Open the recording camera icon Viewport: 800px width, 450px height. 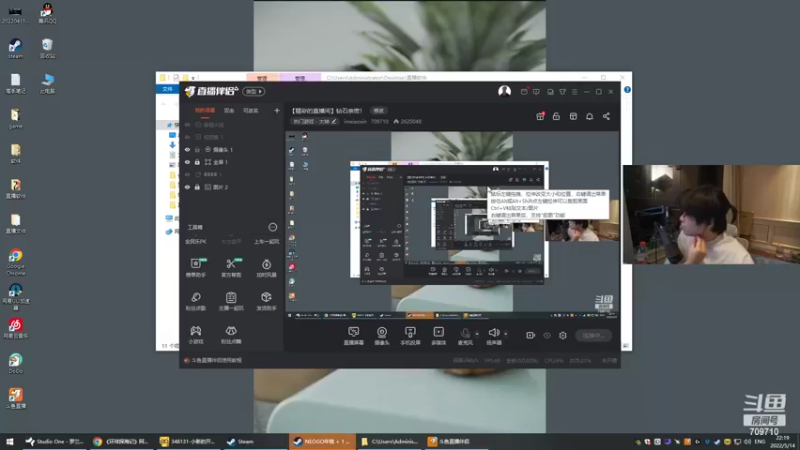pos(531,335)
